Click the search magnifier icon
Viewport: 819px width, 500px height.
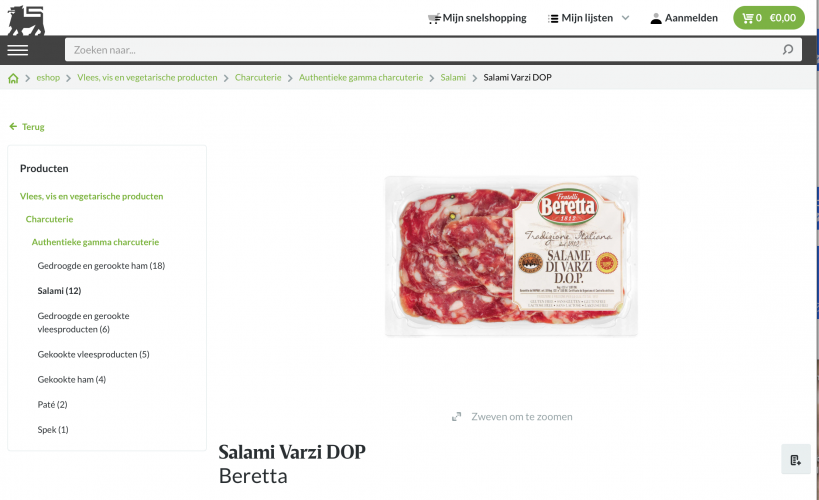[788, 50]
